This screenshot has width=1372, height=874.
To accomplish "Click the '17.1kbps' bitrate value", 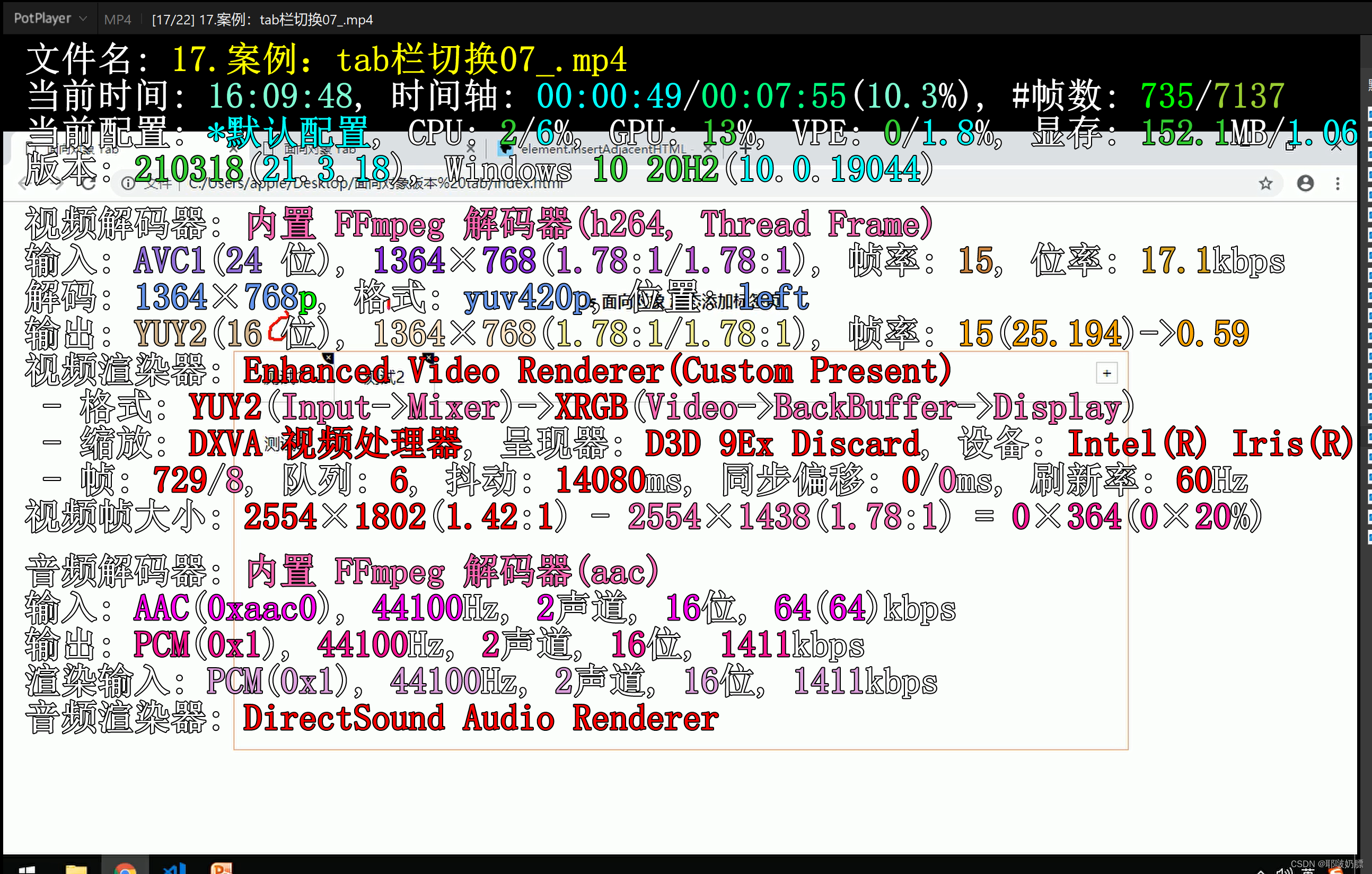I will (1213, 260).
